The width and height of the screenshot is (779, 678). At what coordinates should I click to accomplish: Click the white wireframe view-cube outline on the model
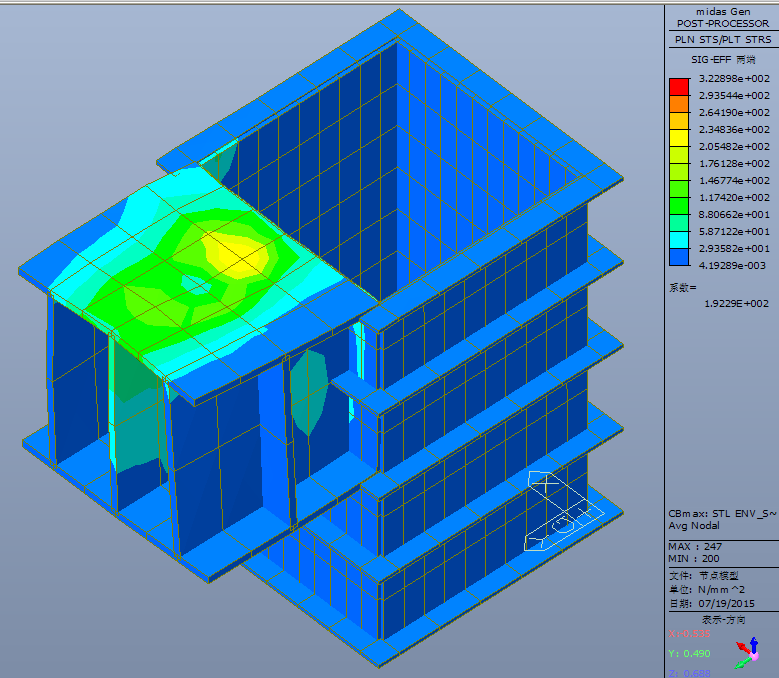pos(557,510)
